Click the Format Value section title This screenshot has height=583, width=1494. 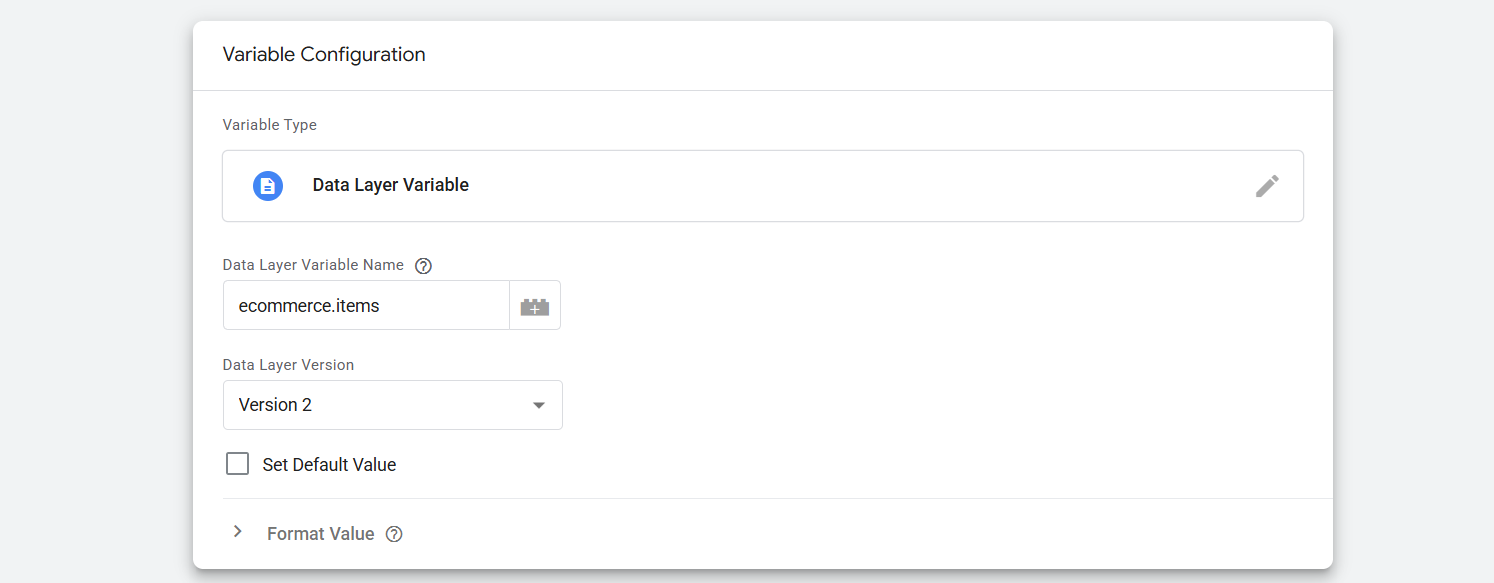(x=320, y=534)
